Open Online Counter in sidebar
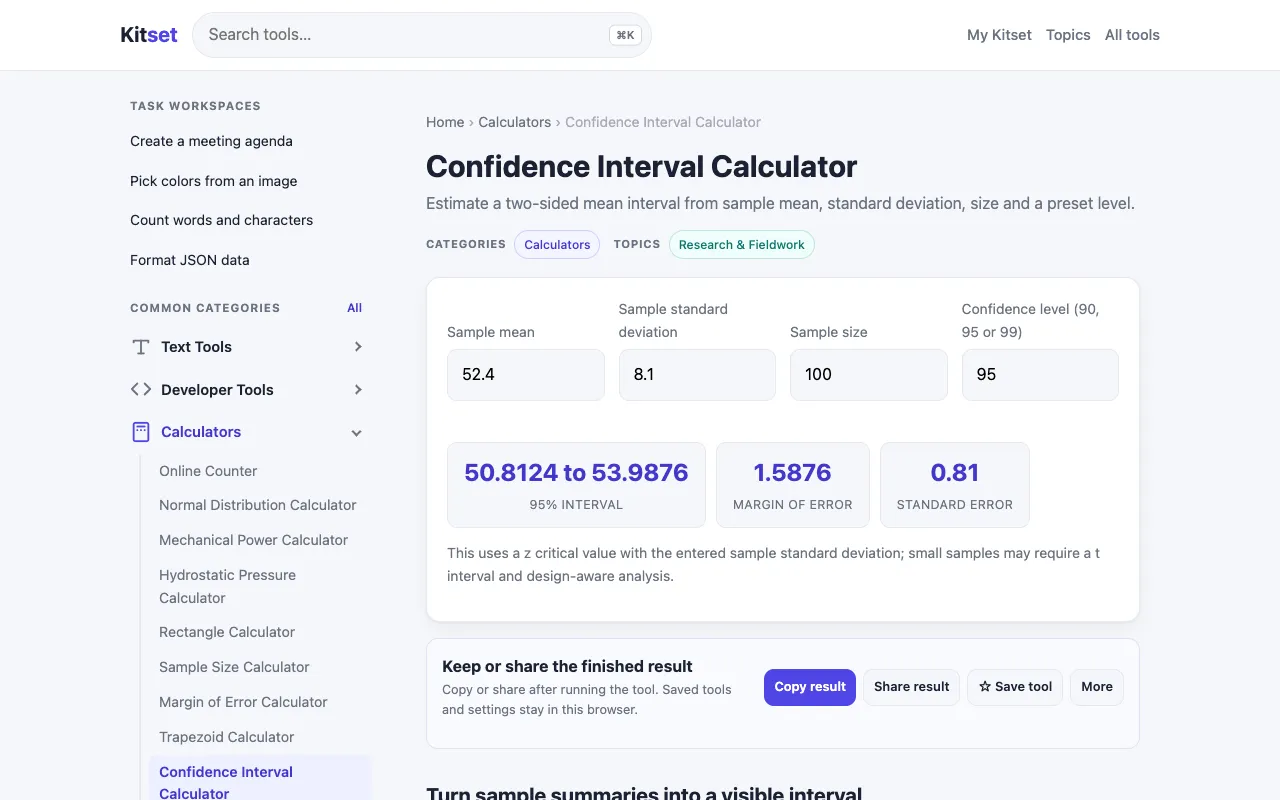The image size is (1280, 800). pos(208,471)
